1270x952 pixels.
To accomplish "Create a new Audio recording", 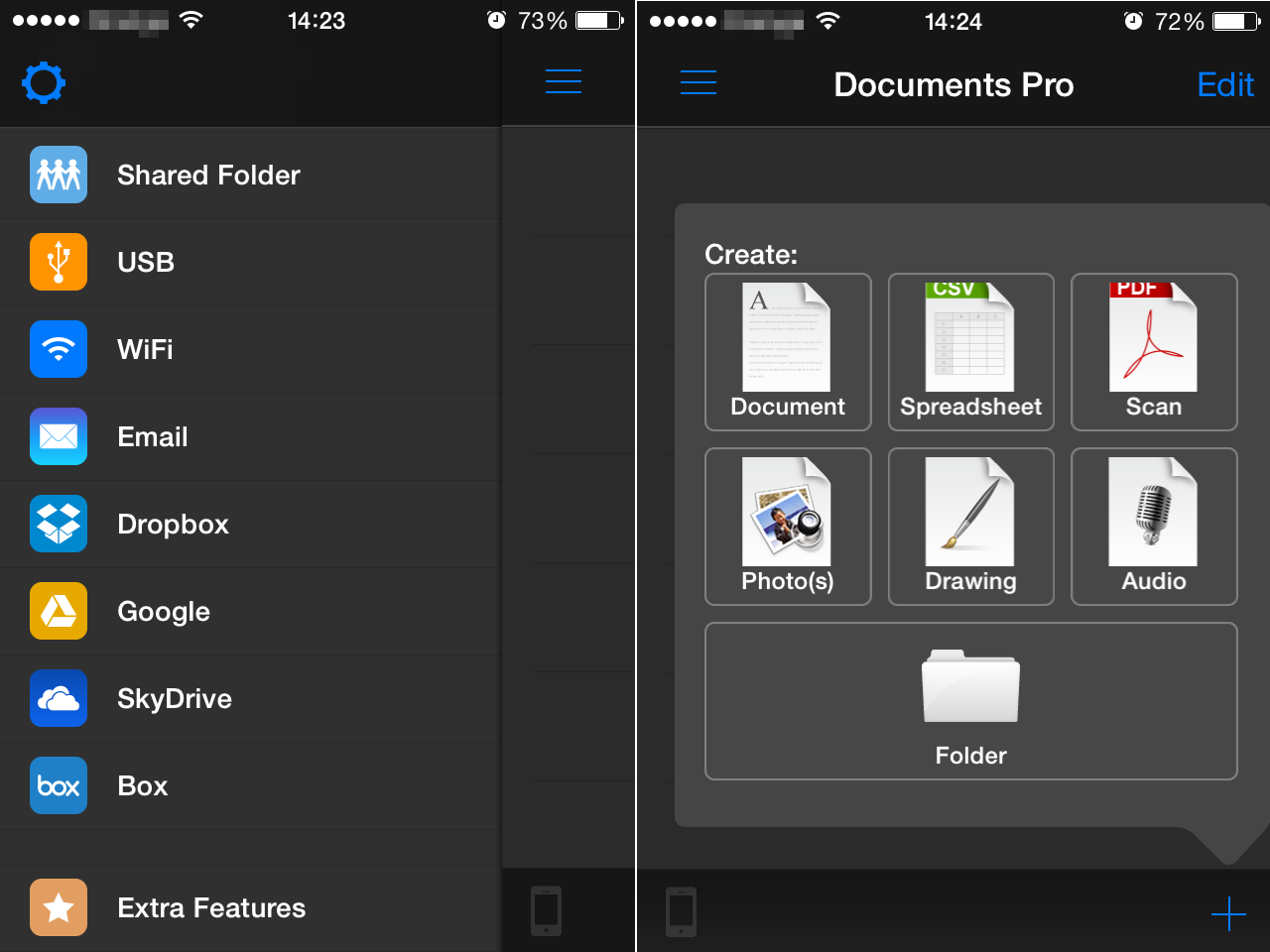I will point(1154,527).
